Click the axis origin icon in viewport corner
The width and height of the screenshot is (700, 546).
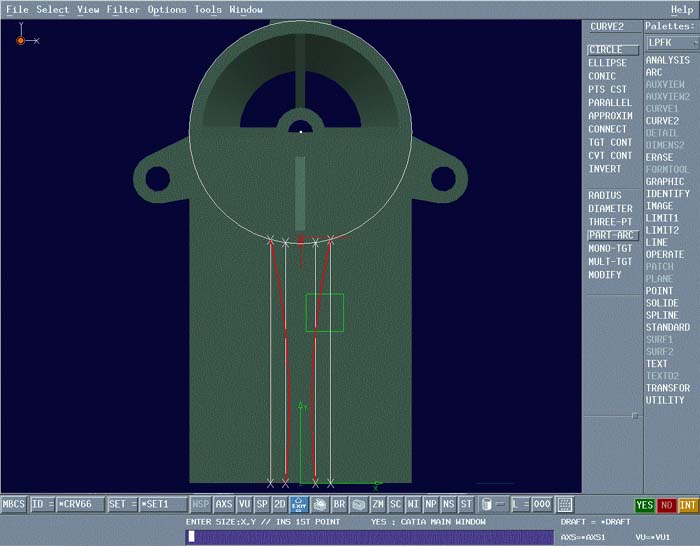[x=22, y=40]
